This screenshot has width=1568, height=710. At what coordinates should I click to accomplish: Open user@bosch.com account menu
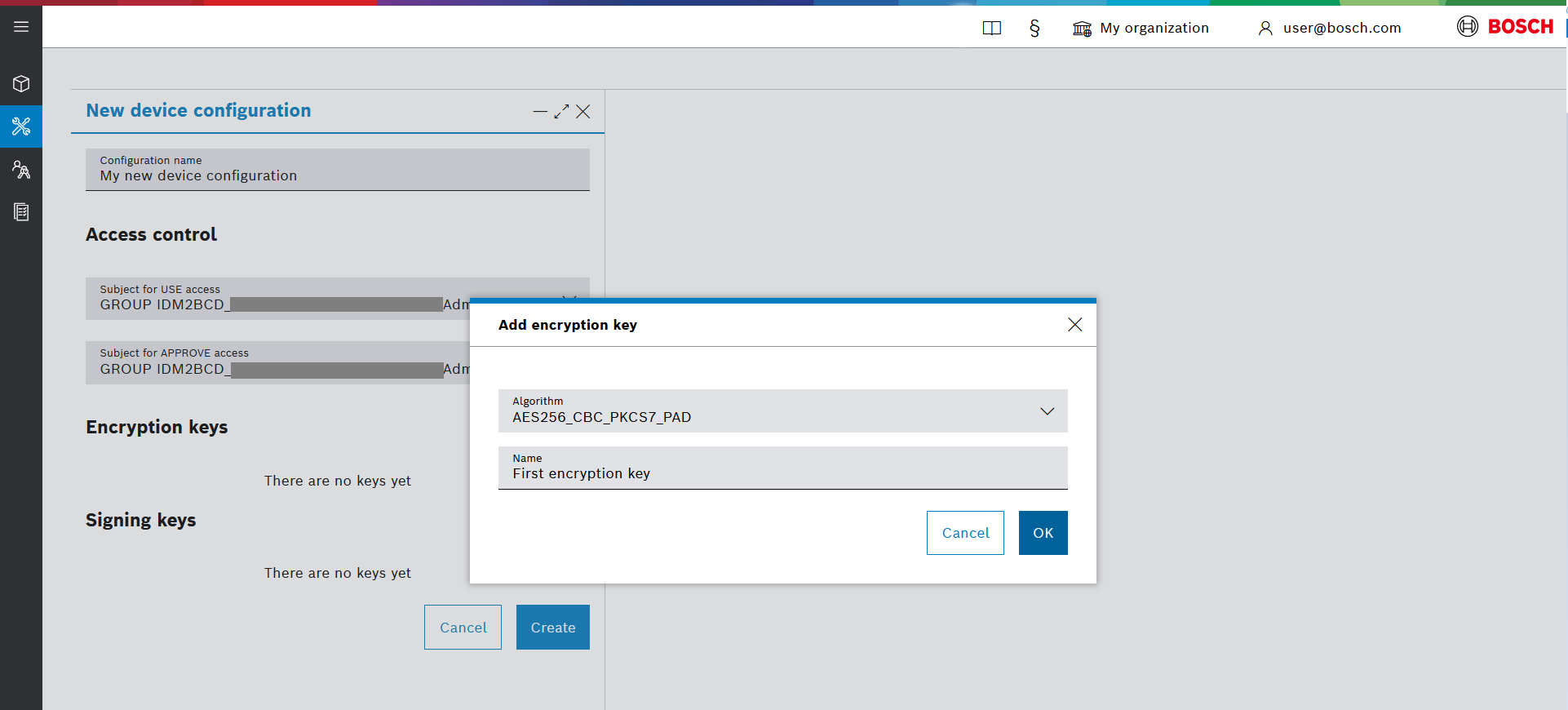tap(1330, 29)
